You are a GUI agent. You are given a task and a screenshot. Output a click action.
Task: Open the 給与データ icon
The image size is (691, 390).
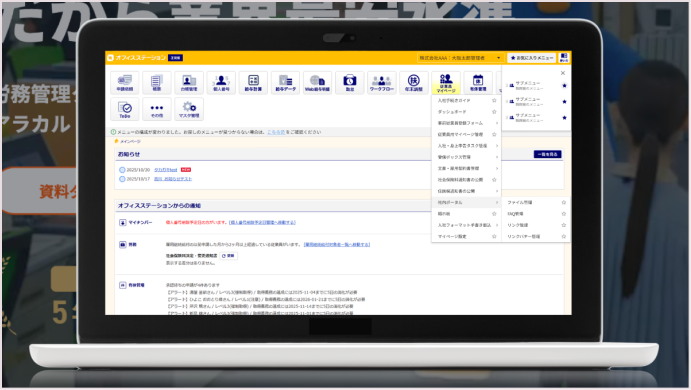[286, 82]
